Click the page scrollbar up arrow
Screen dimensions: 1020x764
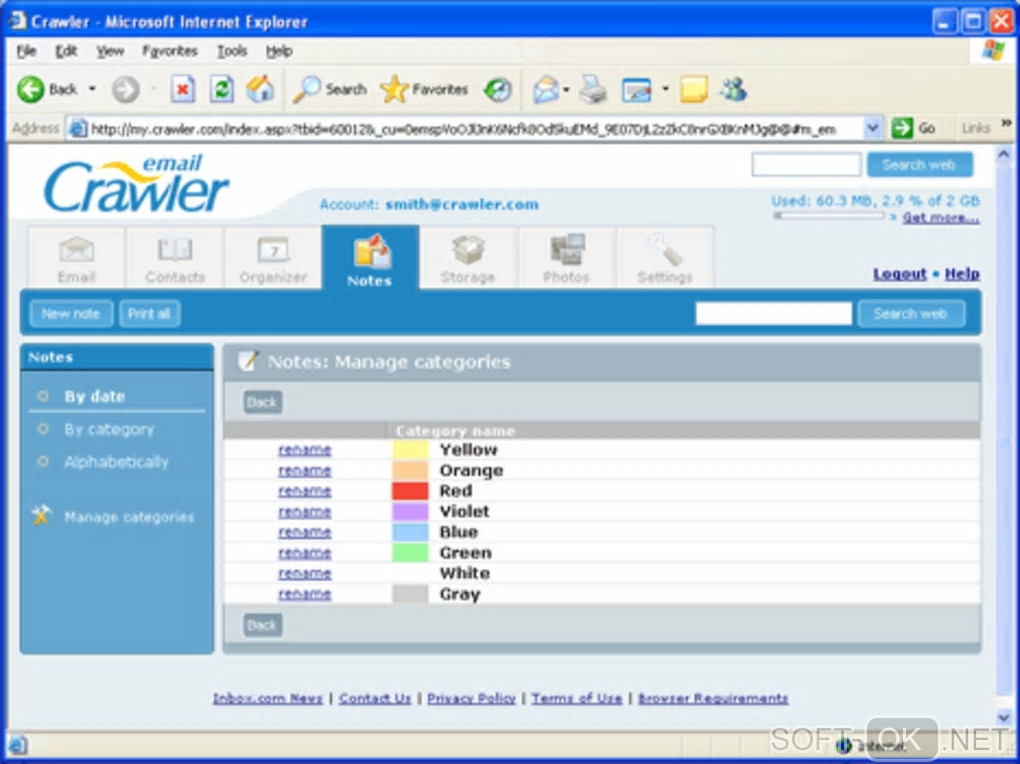(x=1004, y=155)
